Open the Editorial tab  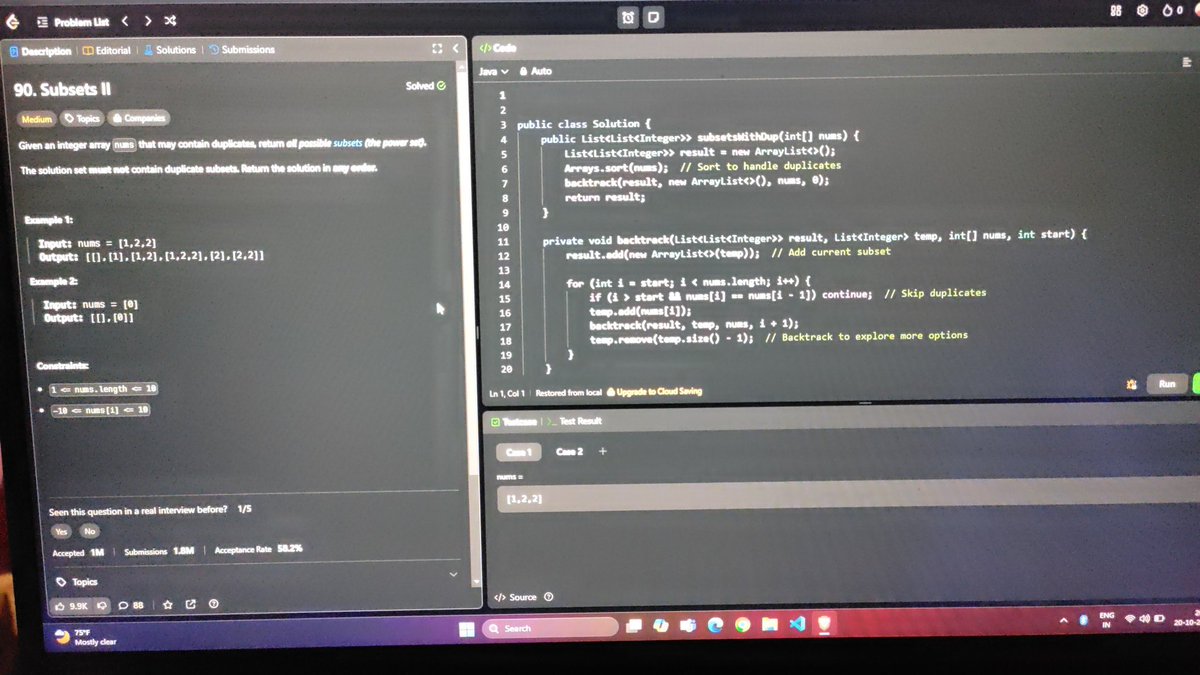pos(107,50)
